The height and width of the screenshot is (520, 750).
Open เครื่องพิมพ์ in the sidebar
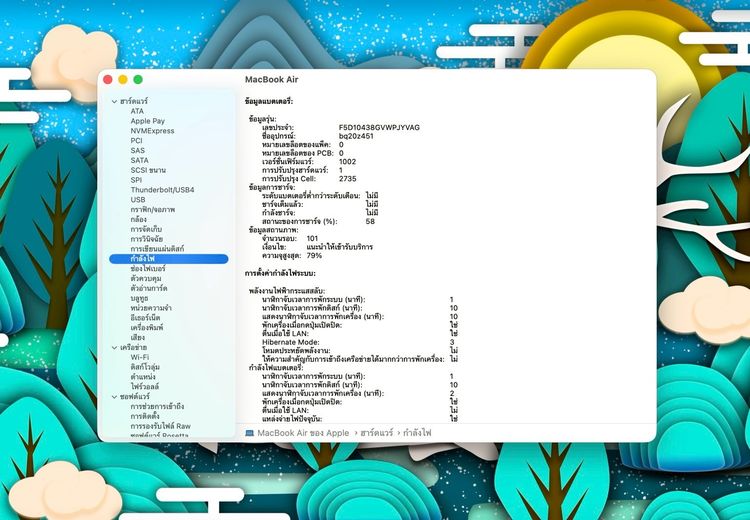click(x=147, y=328)
